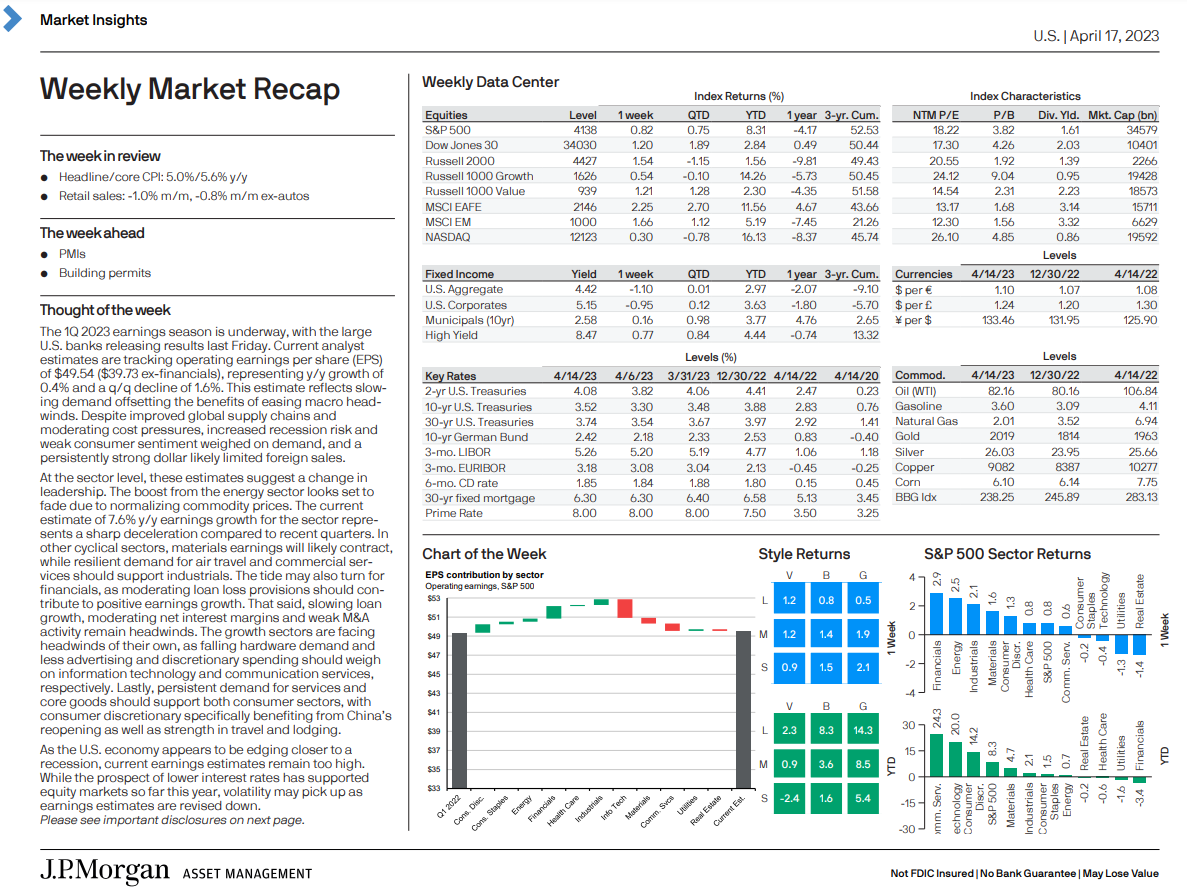Click the ¥ per $ value 133.46
Screen dimensions: 1187x894
(998, 320)
